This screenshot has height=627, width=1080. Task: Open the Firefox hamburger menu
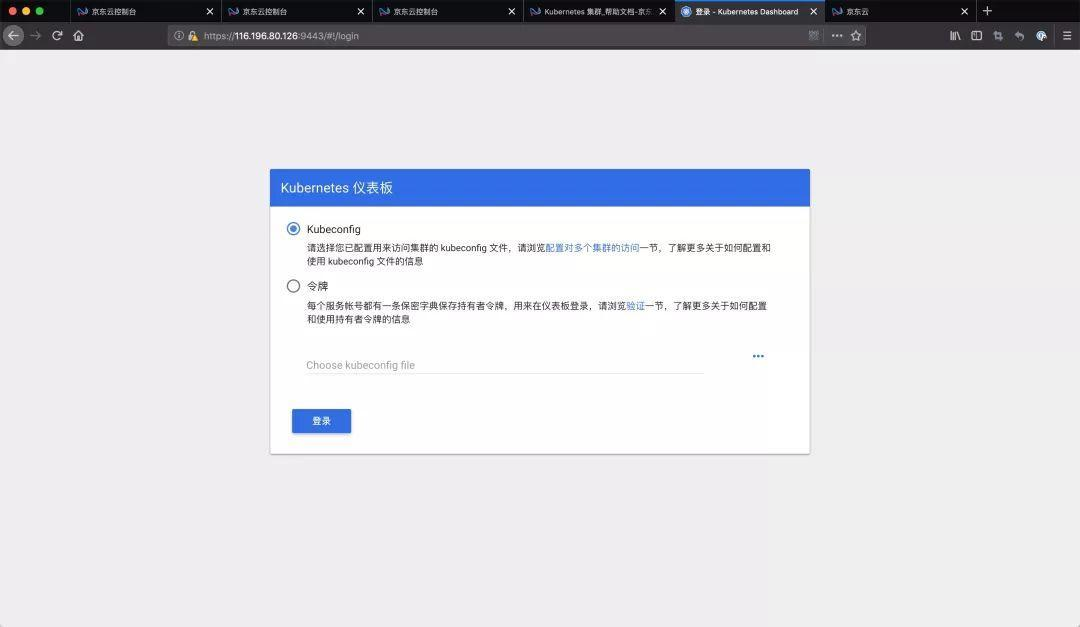[1067, 36]
